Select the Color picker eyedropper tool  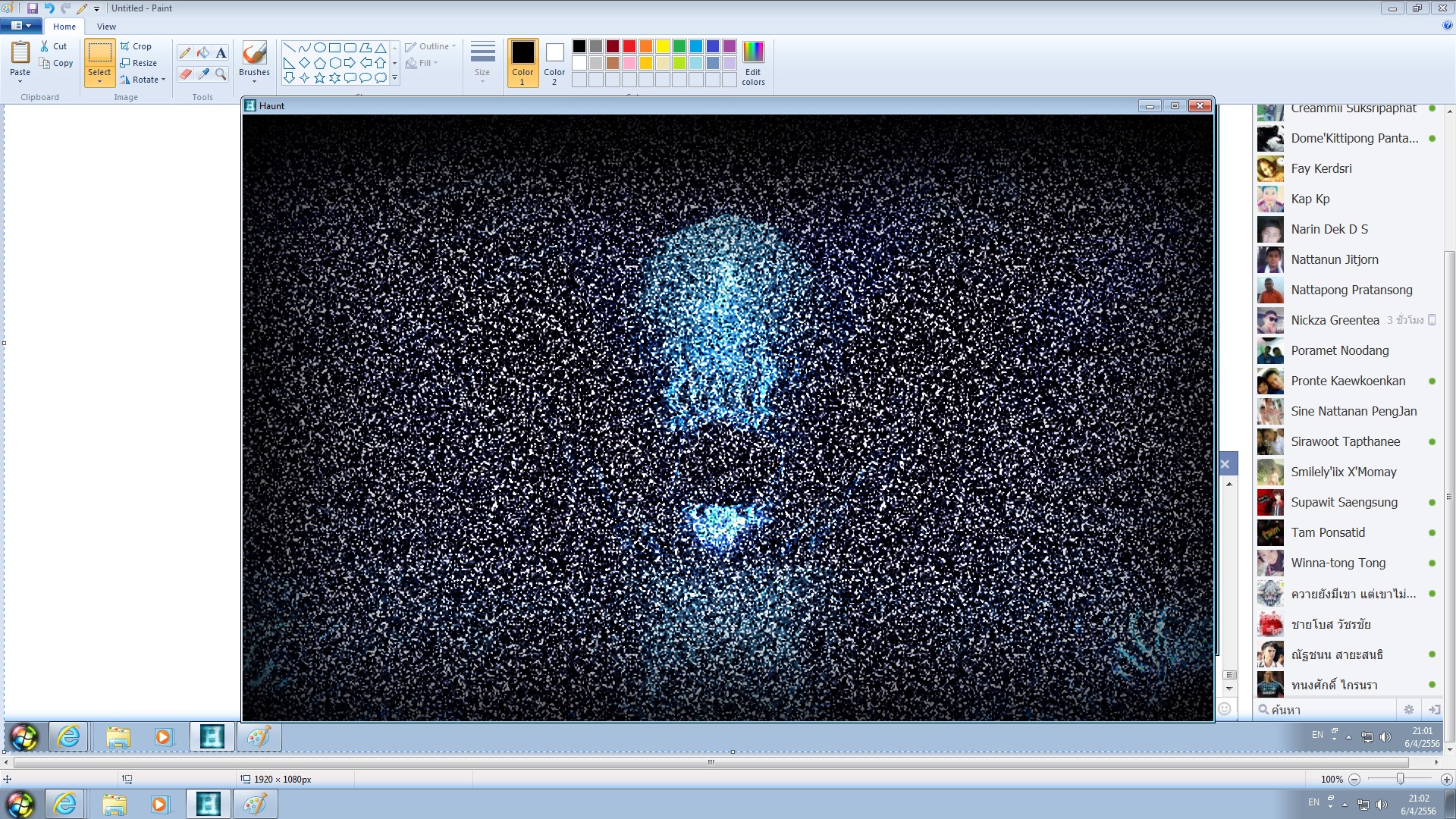(203, 74)
